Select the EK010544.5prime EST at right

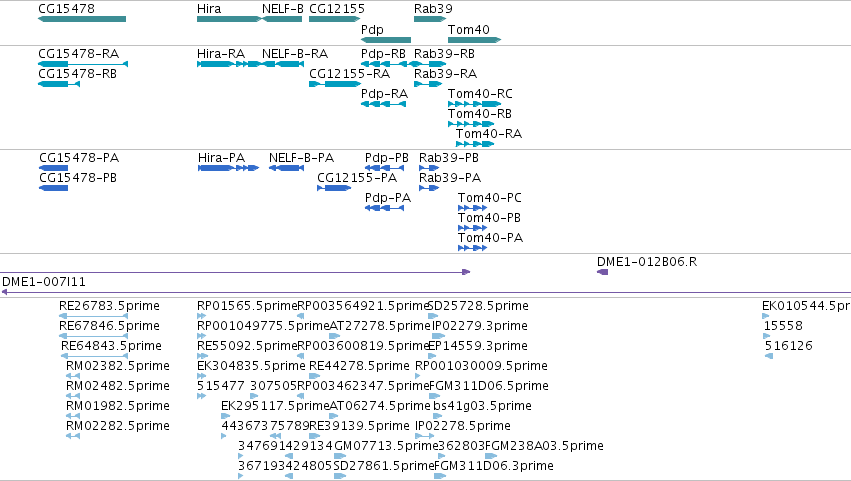[x=766, y=316]
